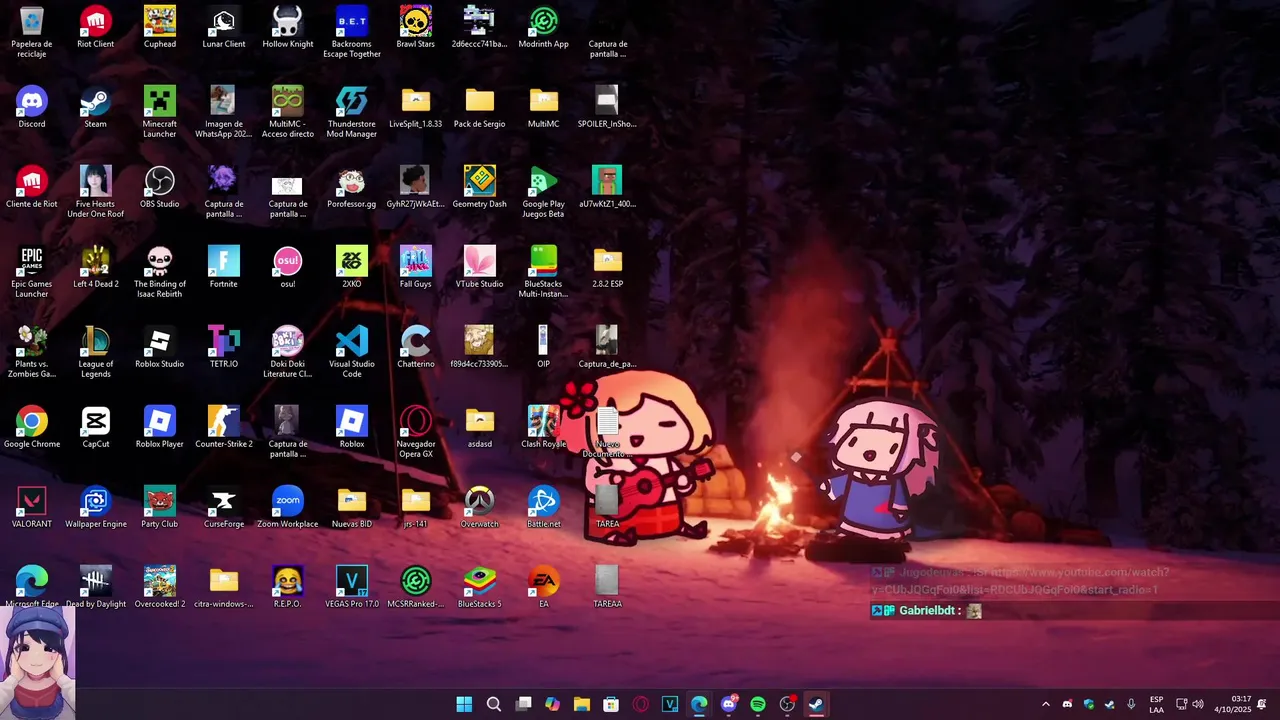The height and width of the screenshot is (720, 1280).
Task: Click the Brawl Stars desktop icon
Action: coord(416,27)
